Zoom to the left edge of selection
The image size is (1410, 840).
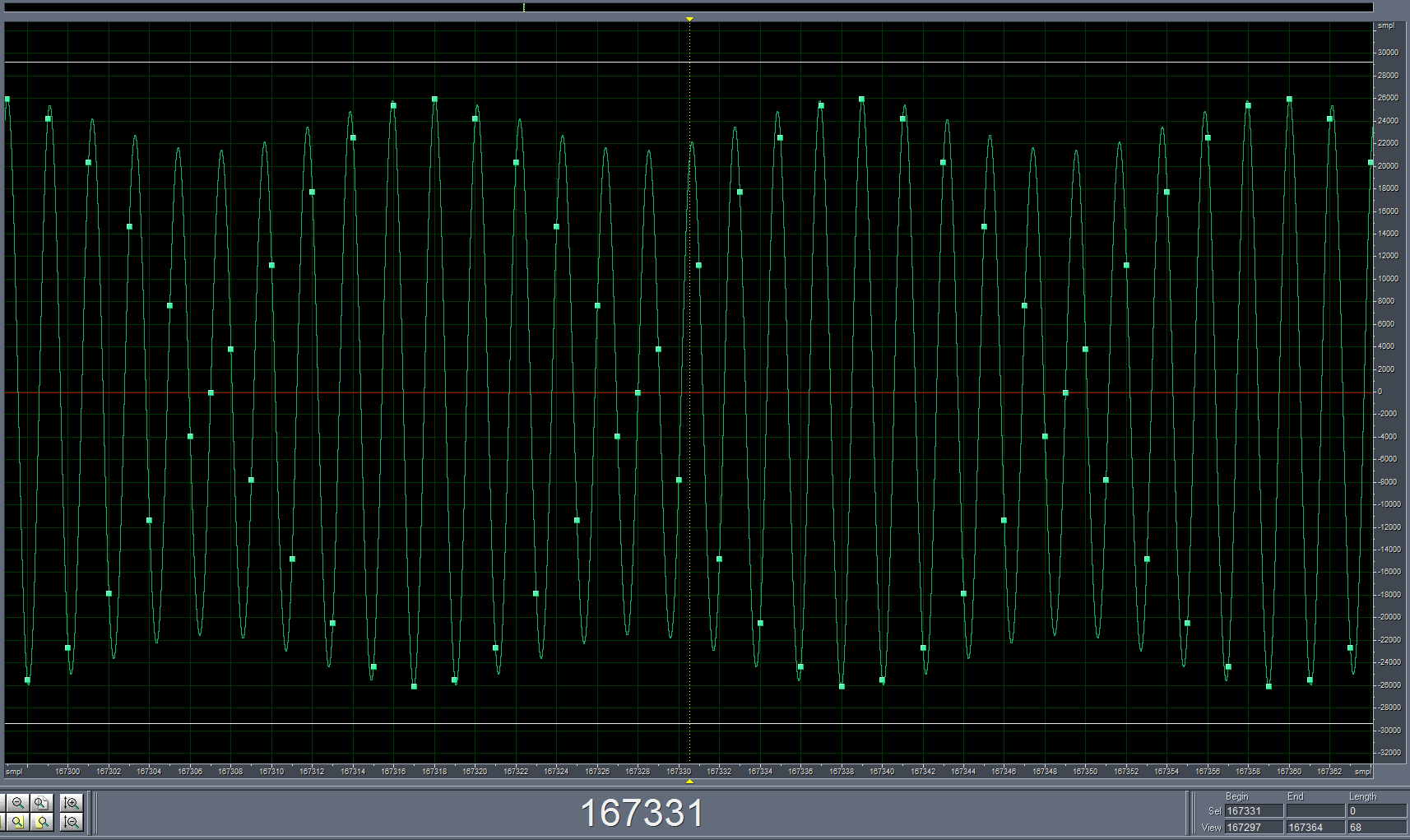(18, 822)
